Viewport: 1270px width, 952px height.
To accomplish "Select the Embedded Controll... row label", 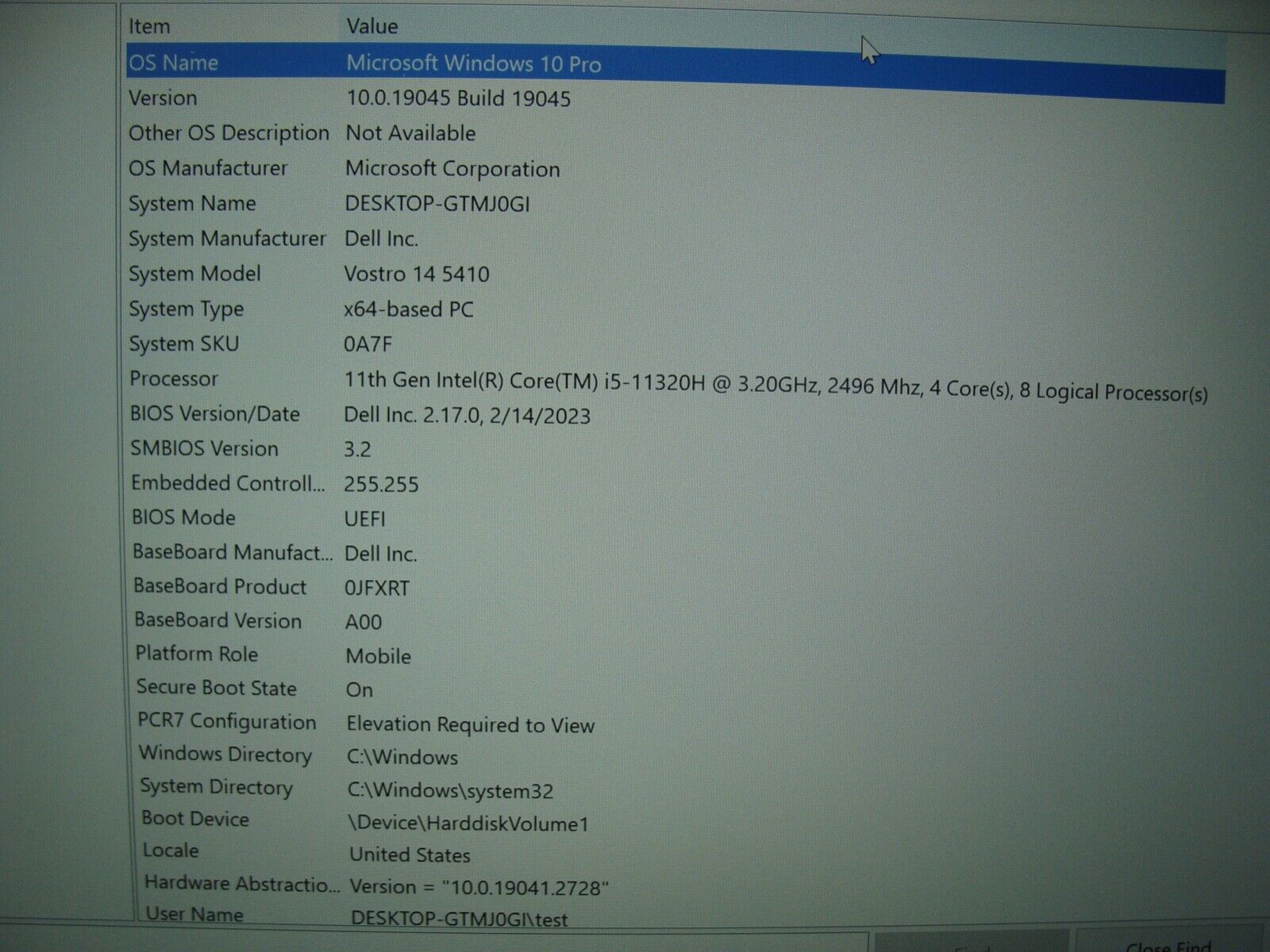I will 228,483.
